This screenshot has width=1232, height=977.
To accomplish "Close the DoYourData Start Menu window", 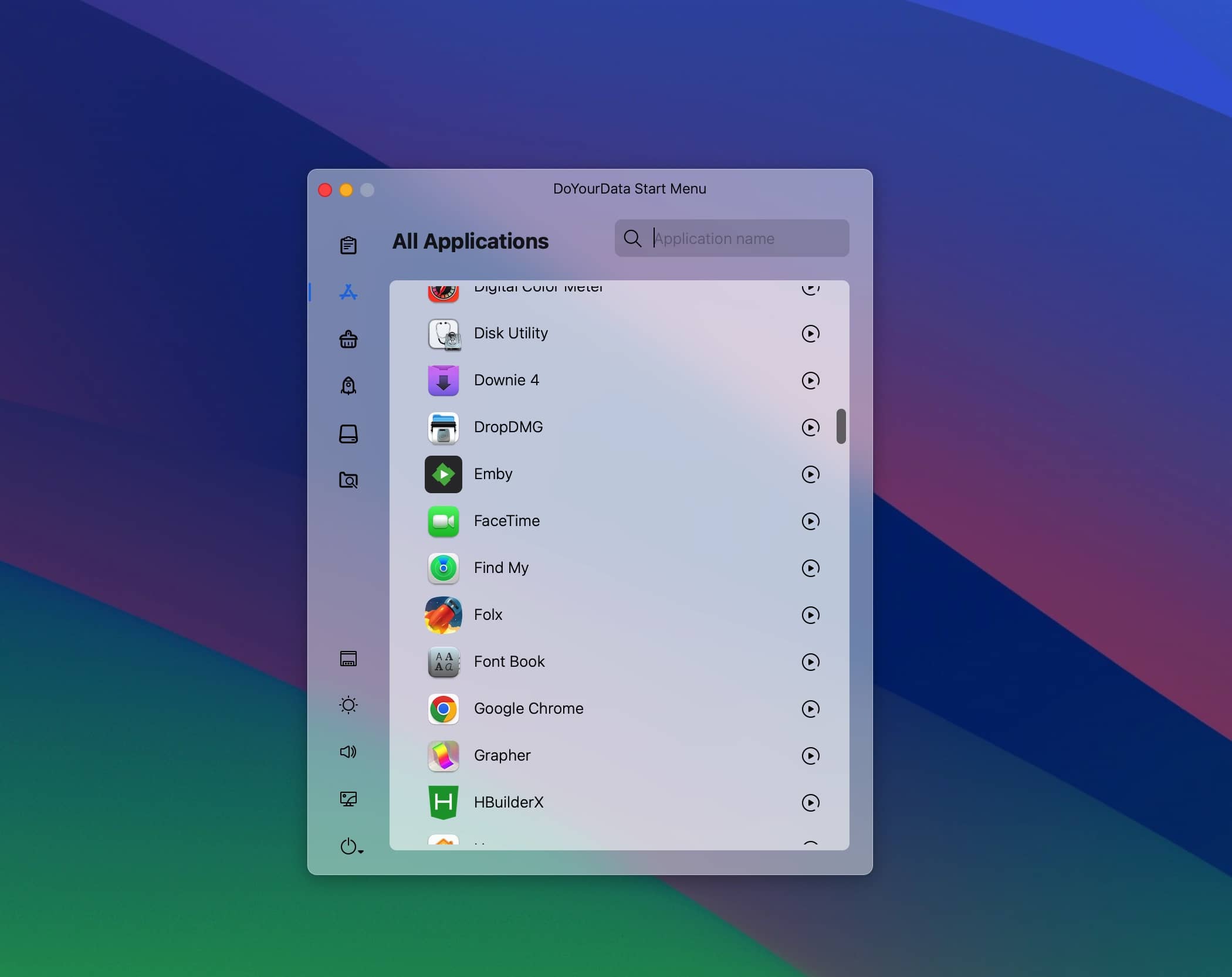I will pos(325,190).
